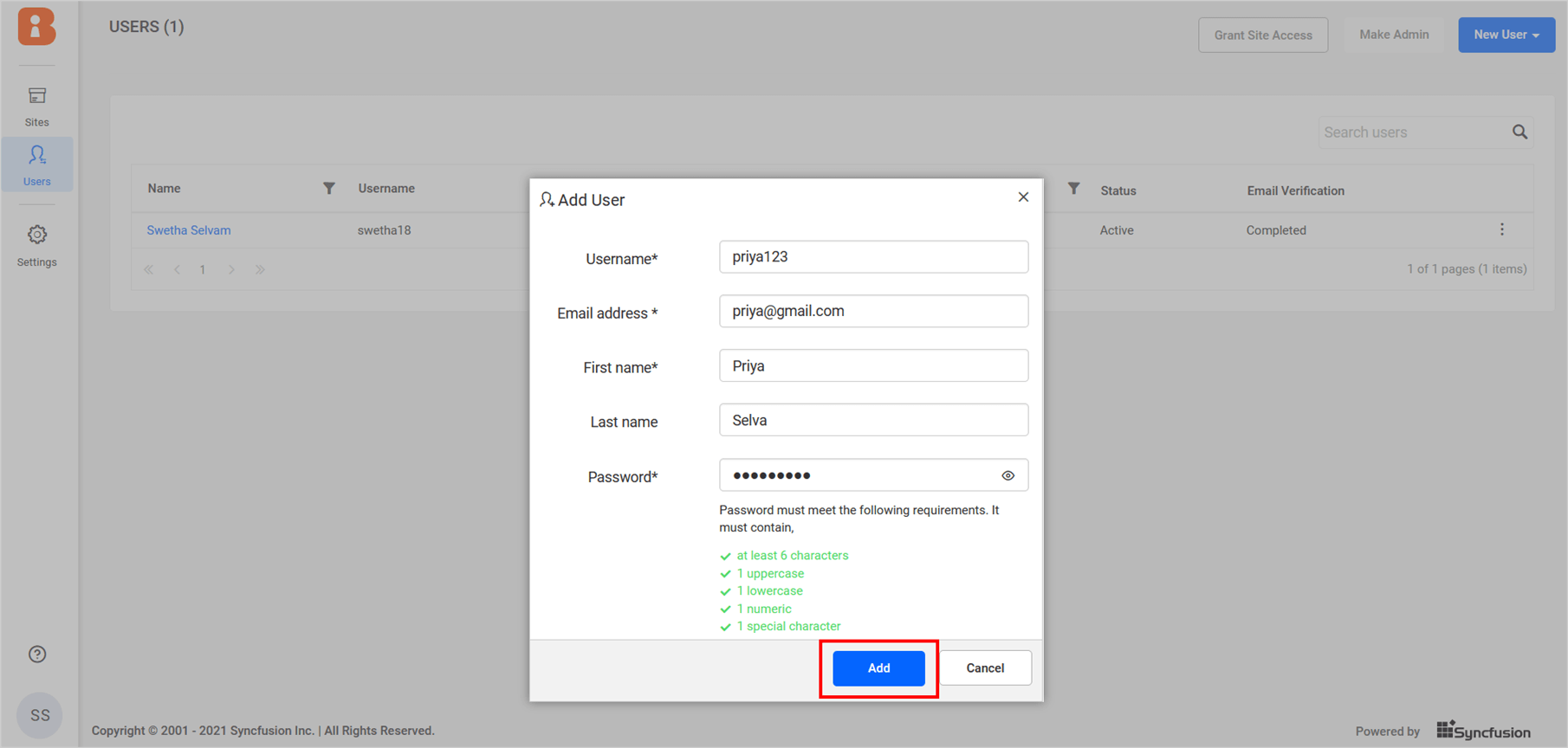Open the Users section in sidebar
The height and width of the screenshot is (748, 1568).
tap(36, 164)
